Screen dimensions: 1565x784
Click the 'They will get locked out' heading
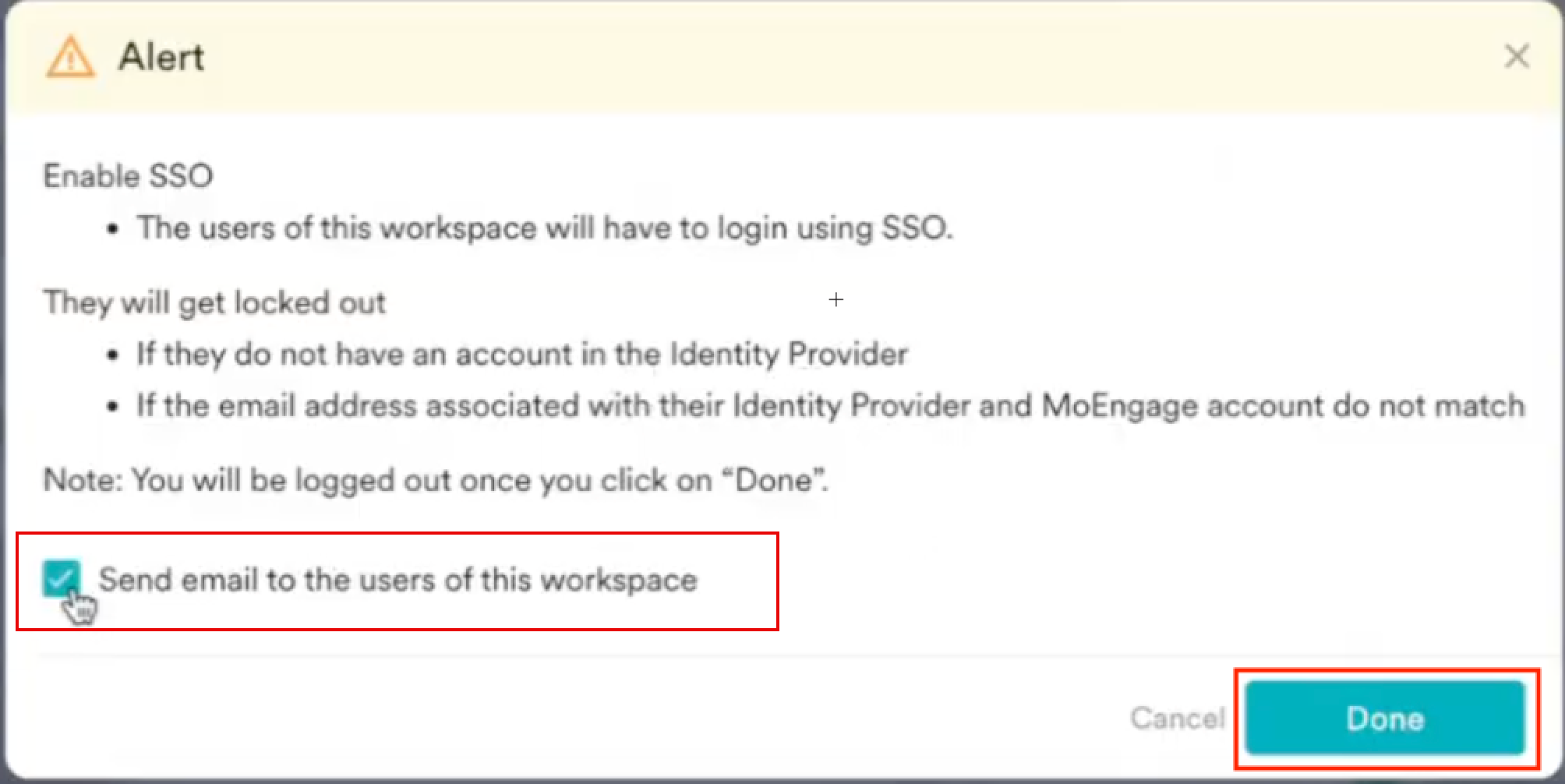point(214,302)
